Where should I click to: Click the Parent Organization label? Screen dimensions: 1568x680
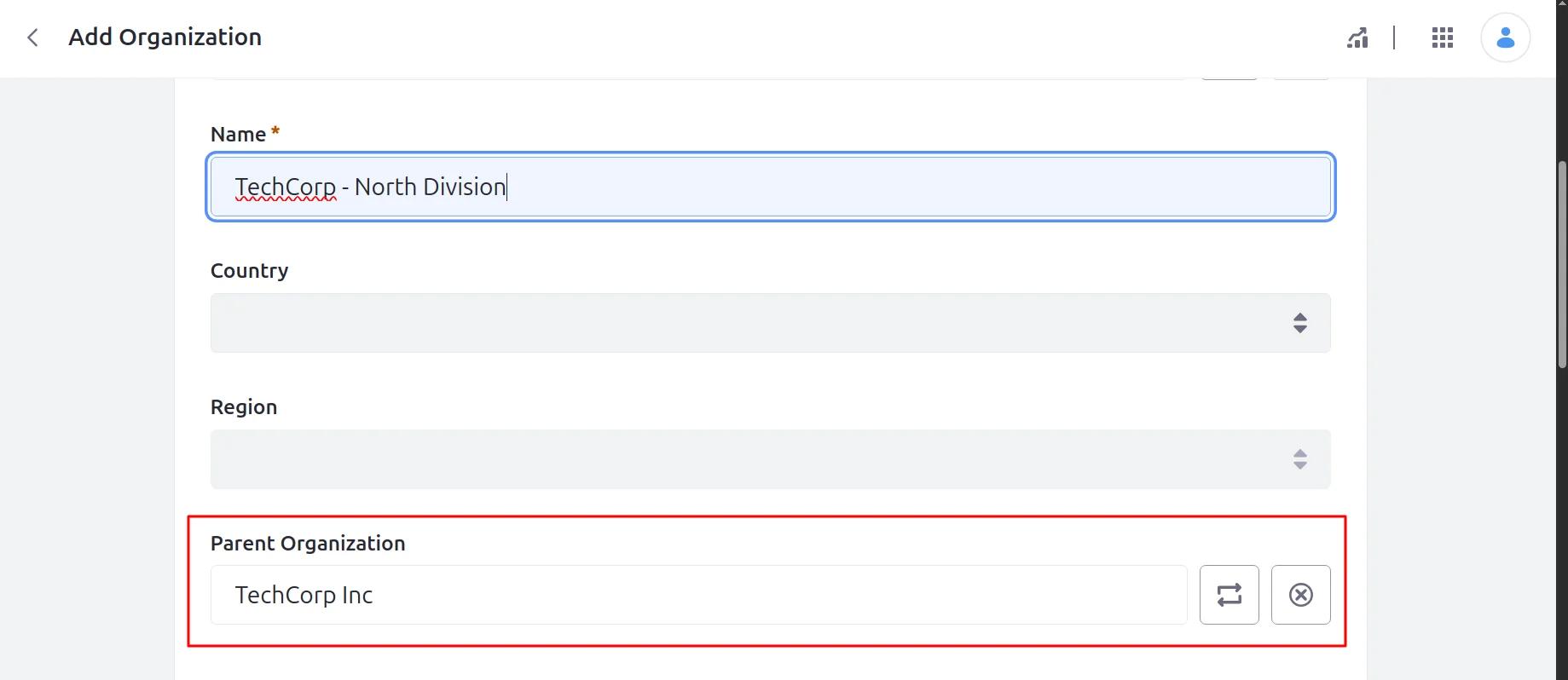click(308, 544)
